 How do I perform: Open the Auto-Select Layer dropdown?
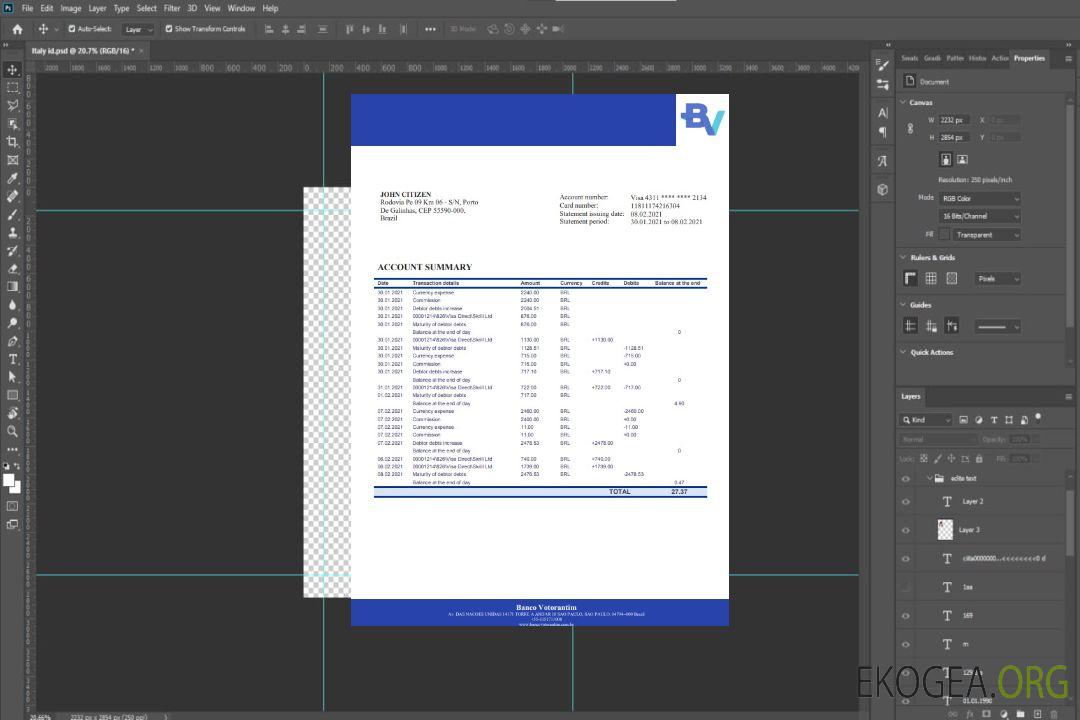(138, 29)
